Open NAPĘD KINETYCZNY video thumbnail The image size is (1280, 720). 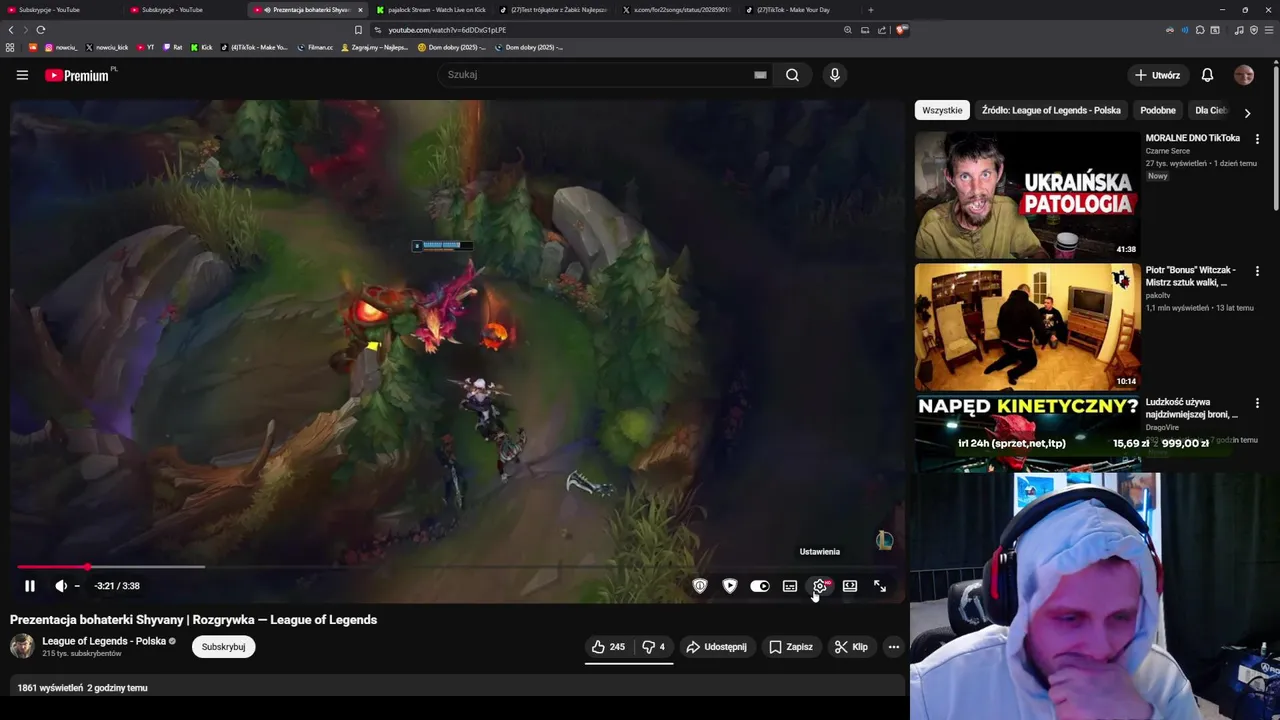click(x=1027, y=433)
